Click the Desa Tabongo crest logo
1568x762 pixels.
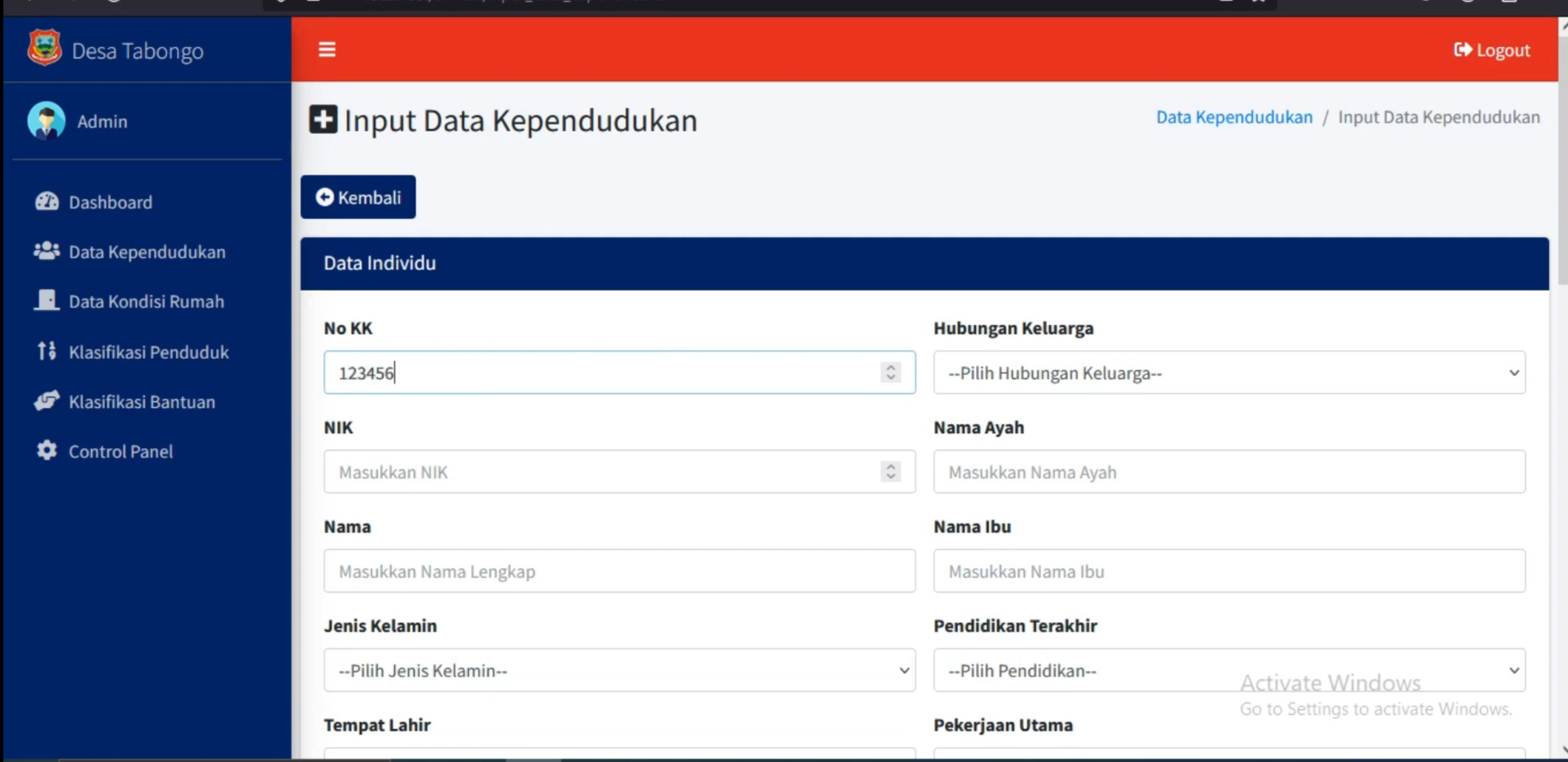point(44,48)
